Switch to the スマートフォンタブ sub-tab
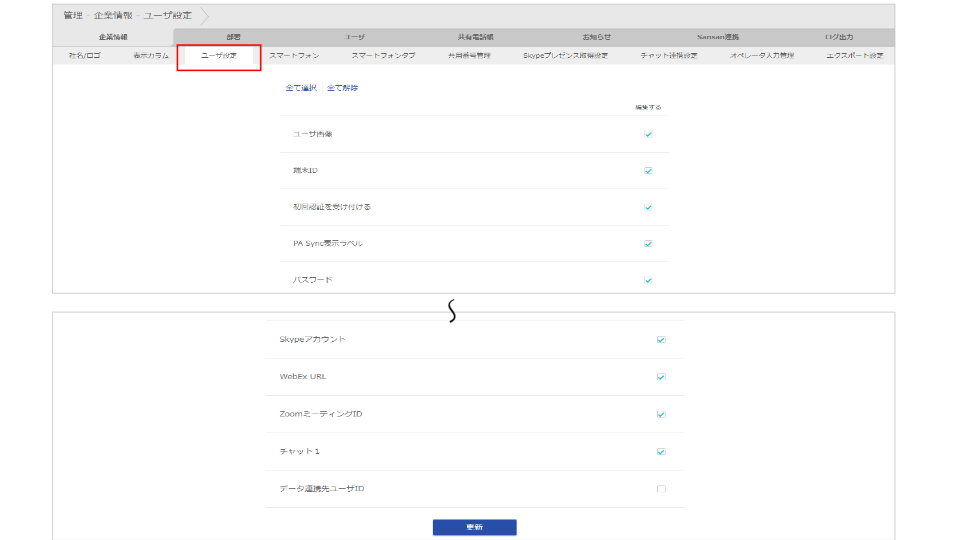 click(383, 55)
